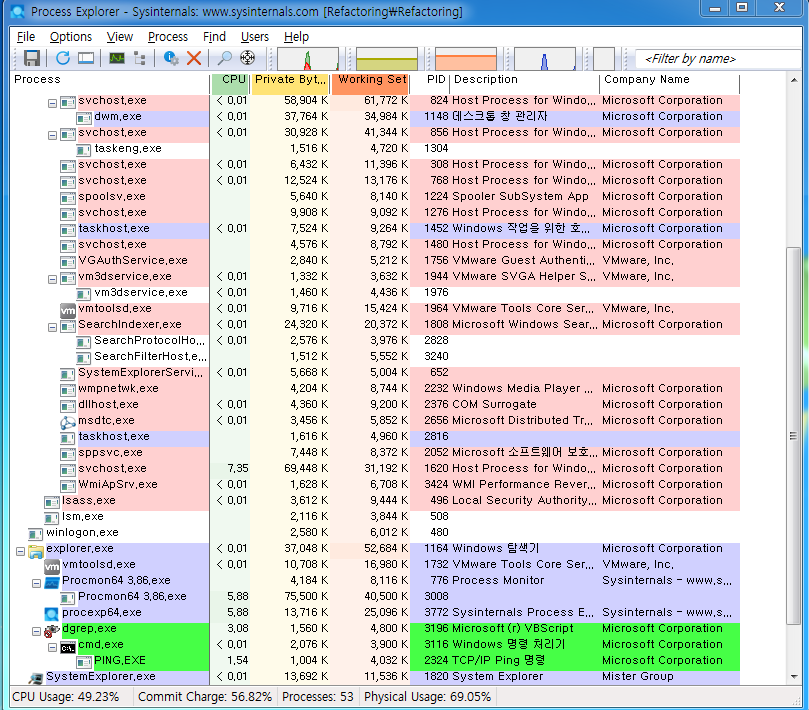Click the Save toolbar icon
The height and width of the screenshot is (710, 809).
tap(32, 58)
